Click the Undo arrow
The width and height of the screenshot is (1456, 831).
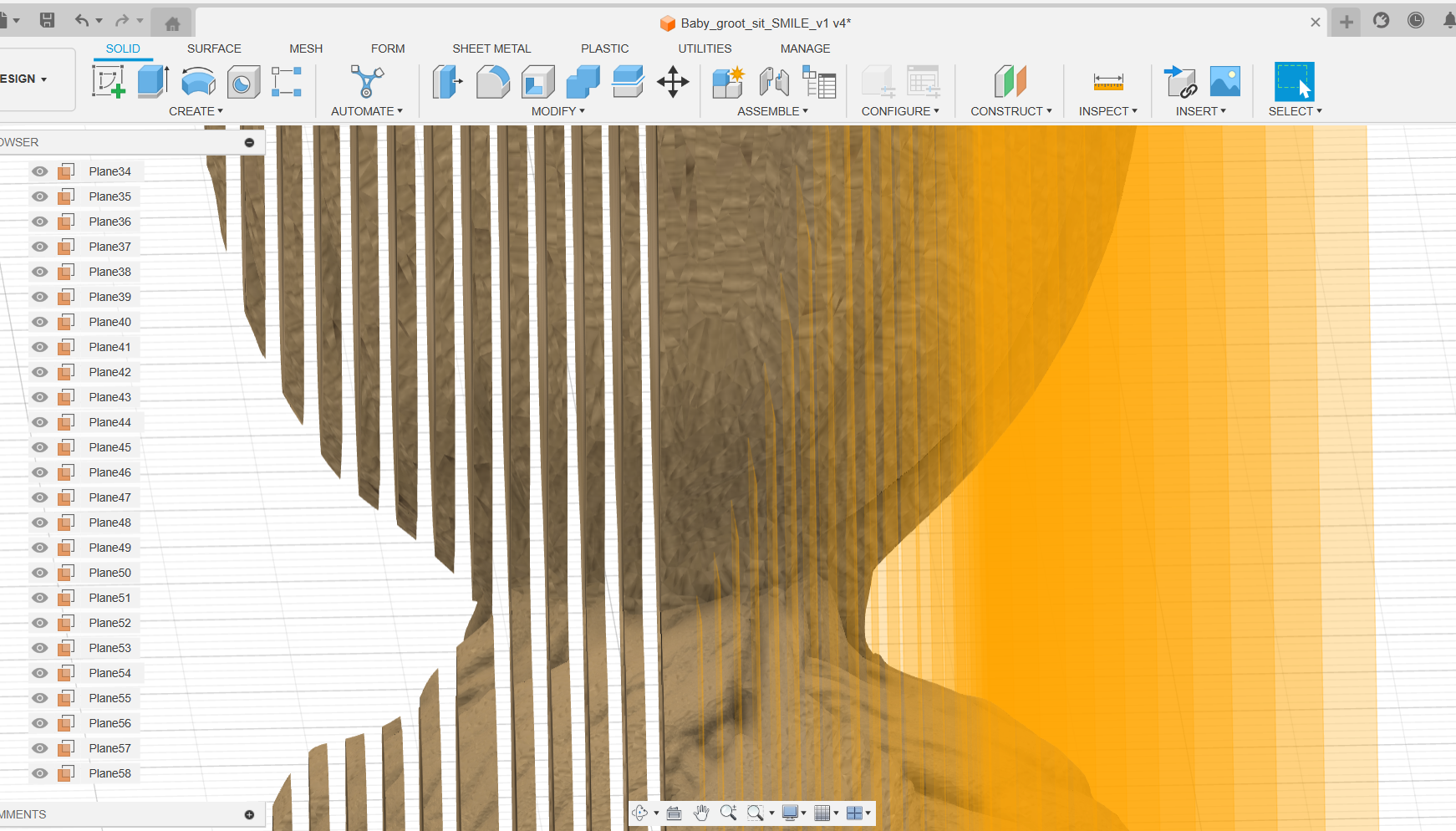point(81,20)
